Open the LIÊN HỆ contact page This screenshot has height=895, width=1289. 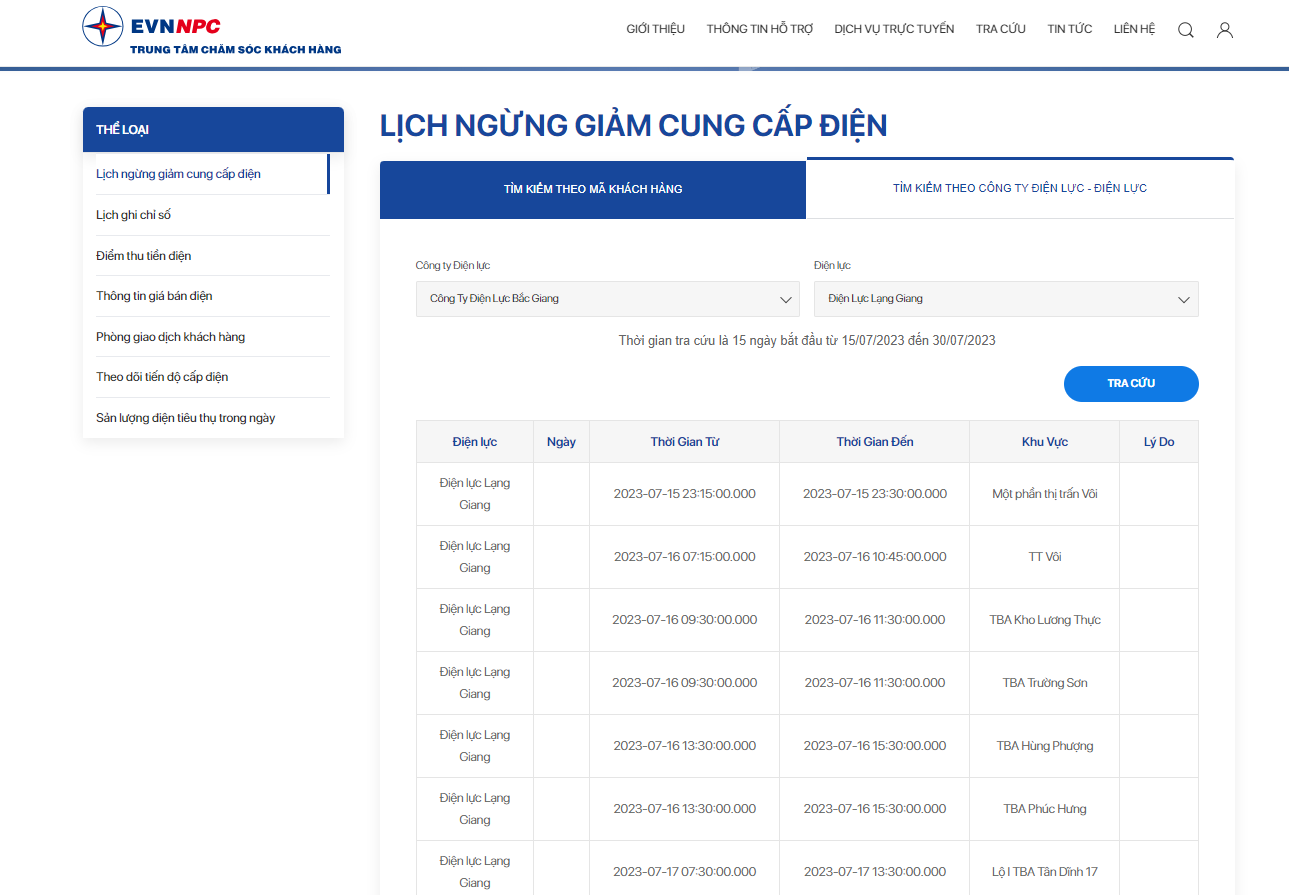pyautogui.click(x=1134, y=29)
